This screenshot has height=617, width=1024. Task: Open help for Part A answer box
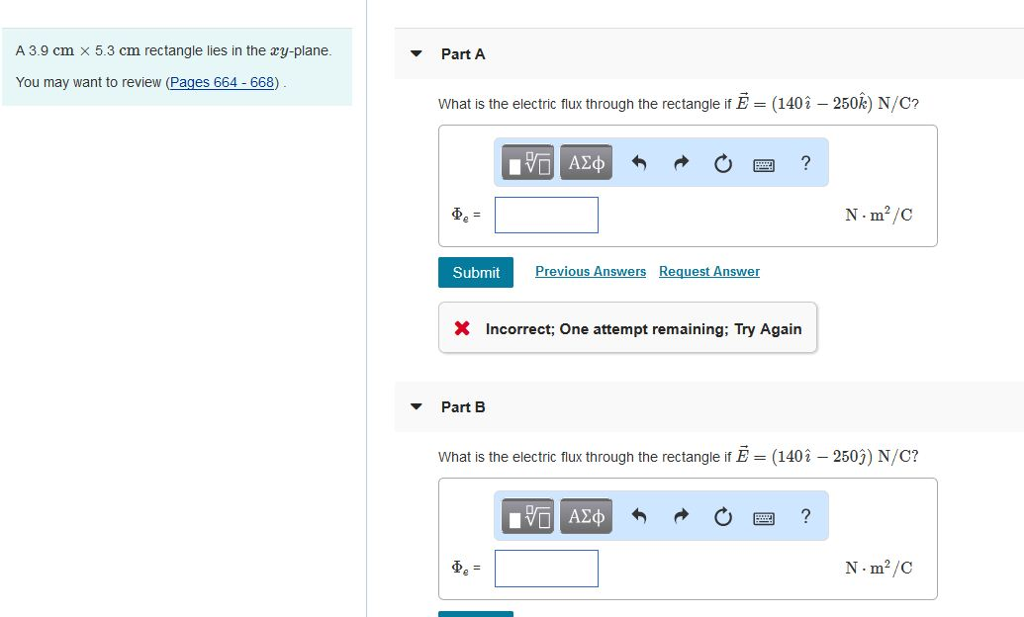(x=806, y=163)
